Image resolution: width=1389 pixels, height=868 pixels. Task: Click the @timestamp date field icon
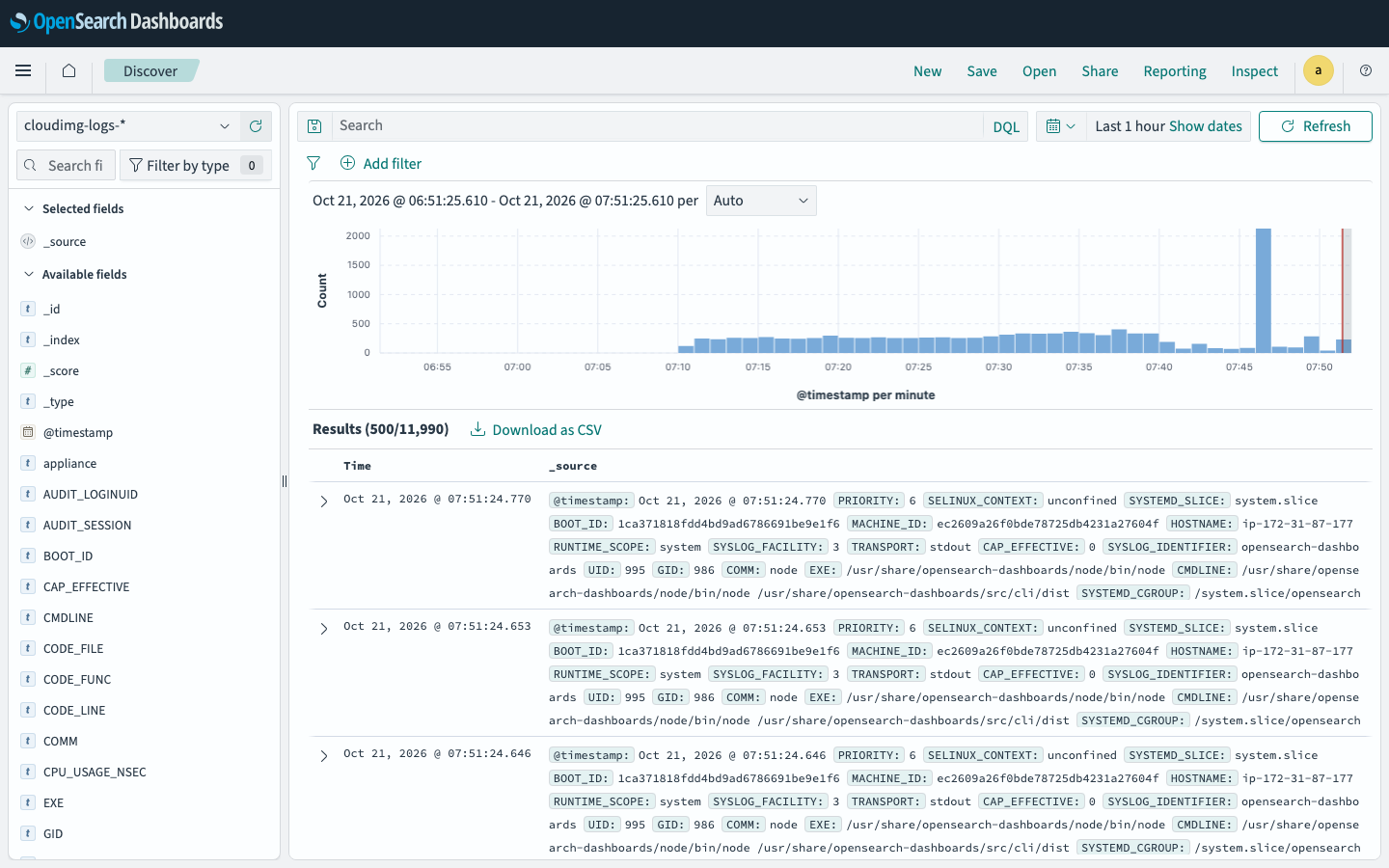click(28, 433)
